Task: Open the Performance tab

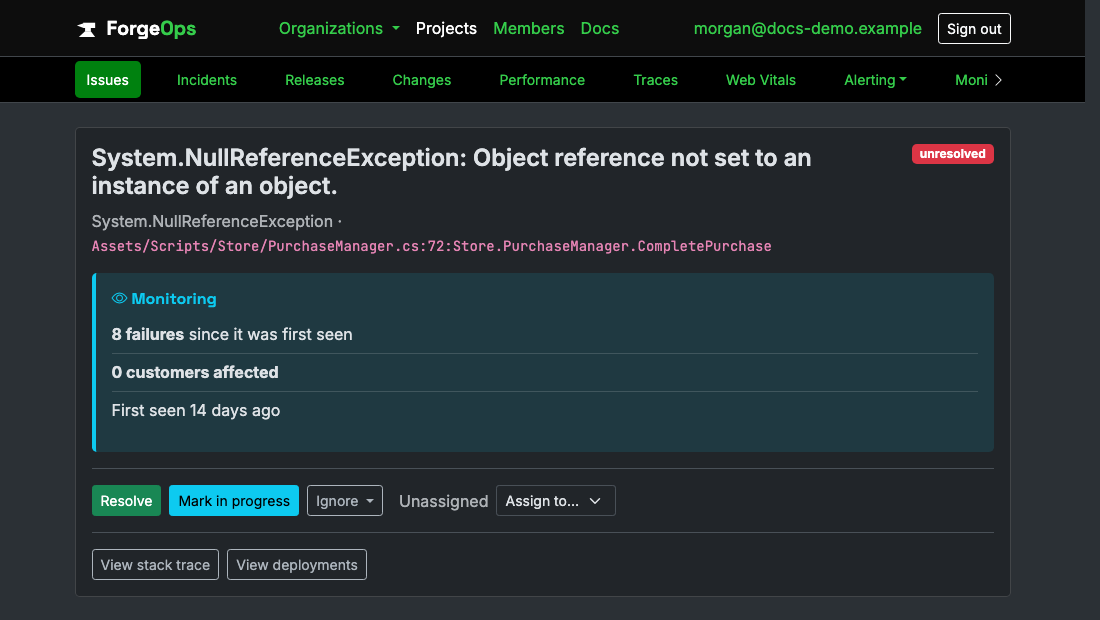Action: 542,80
